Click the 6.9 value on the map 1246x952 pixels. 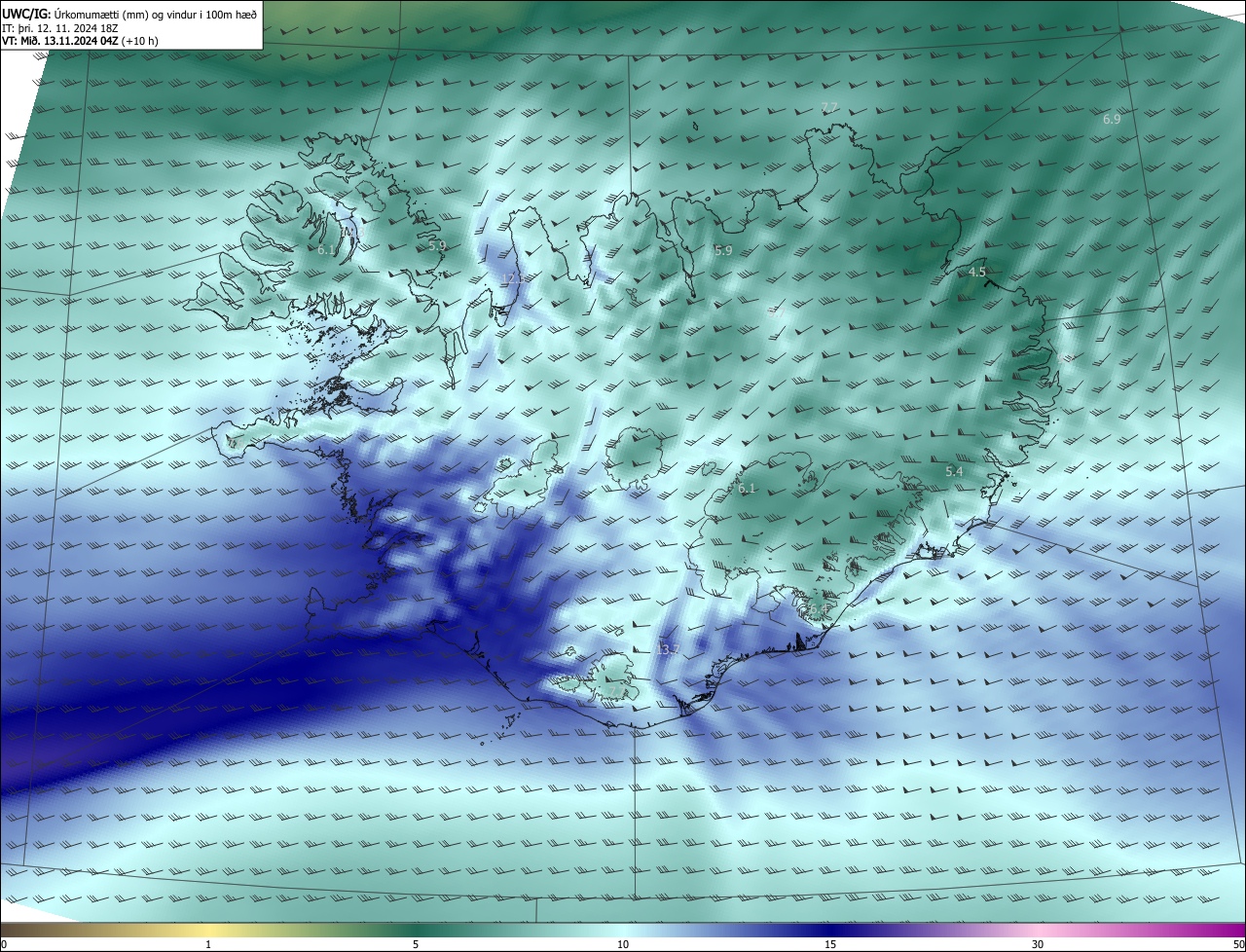click(x=1112, y=119)
